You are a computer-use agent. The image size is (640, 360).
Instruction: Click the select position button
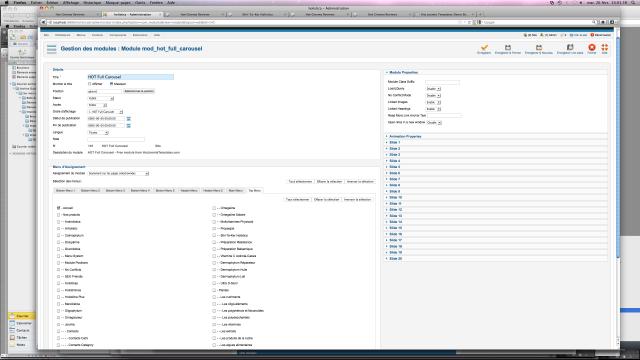[139, 91]
